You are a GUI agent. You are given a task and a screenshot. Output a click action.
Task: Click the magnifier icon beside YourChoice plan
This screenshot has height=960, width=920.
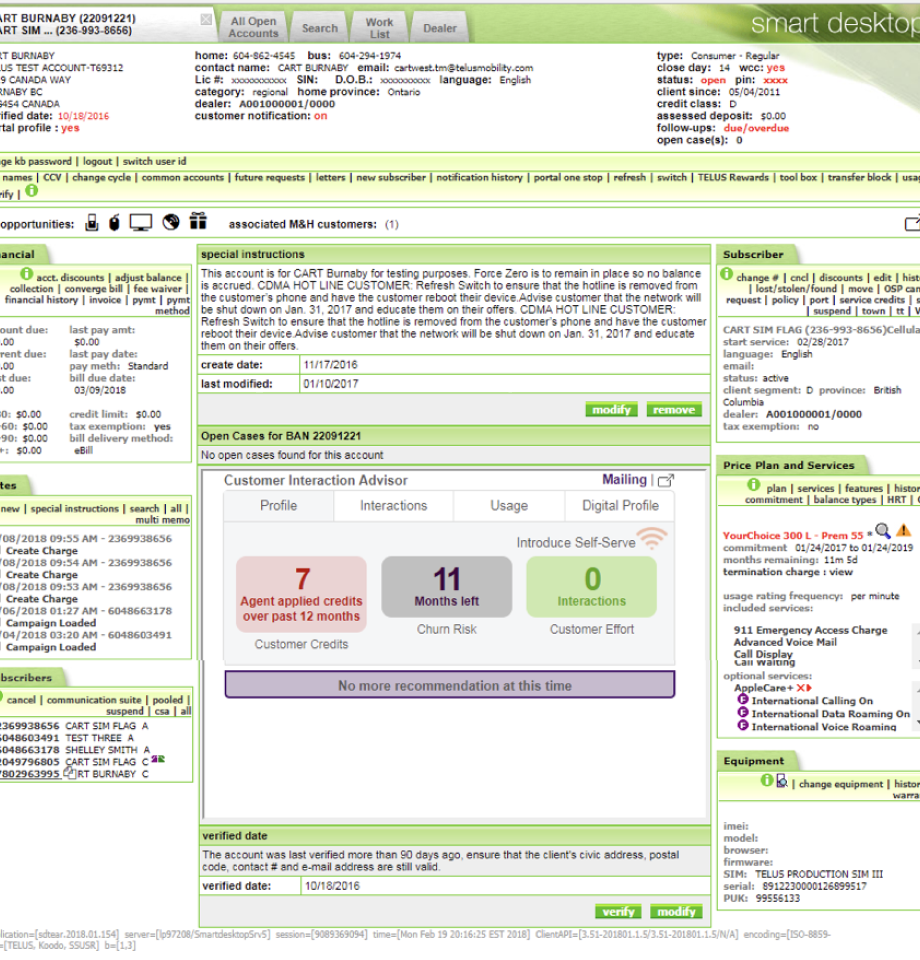click(x=882, y=531)
